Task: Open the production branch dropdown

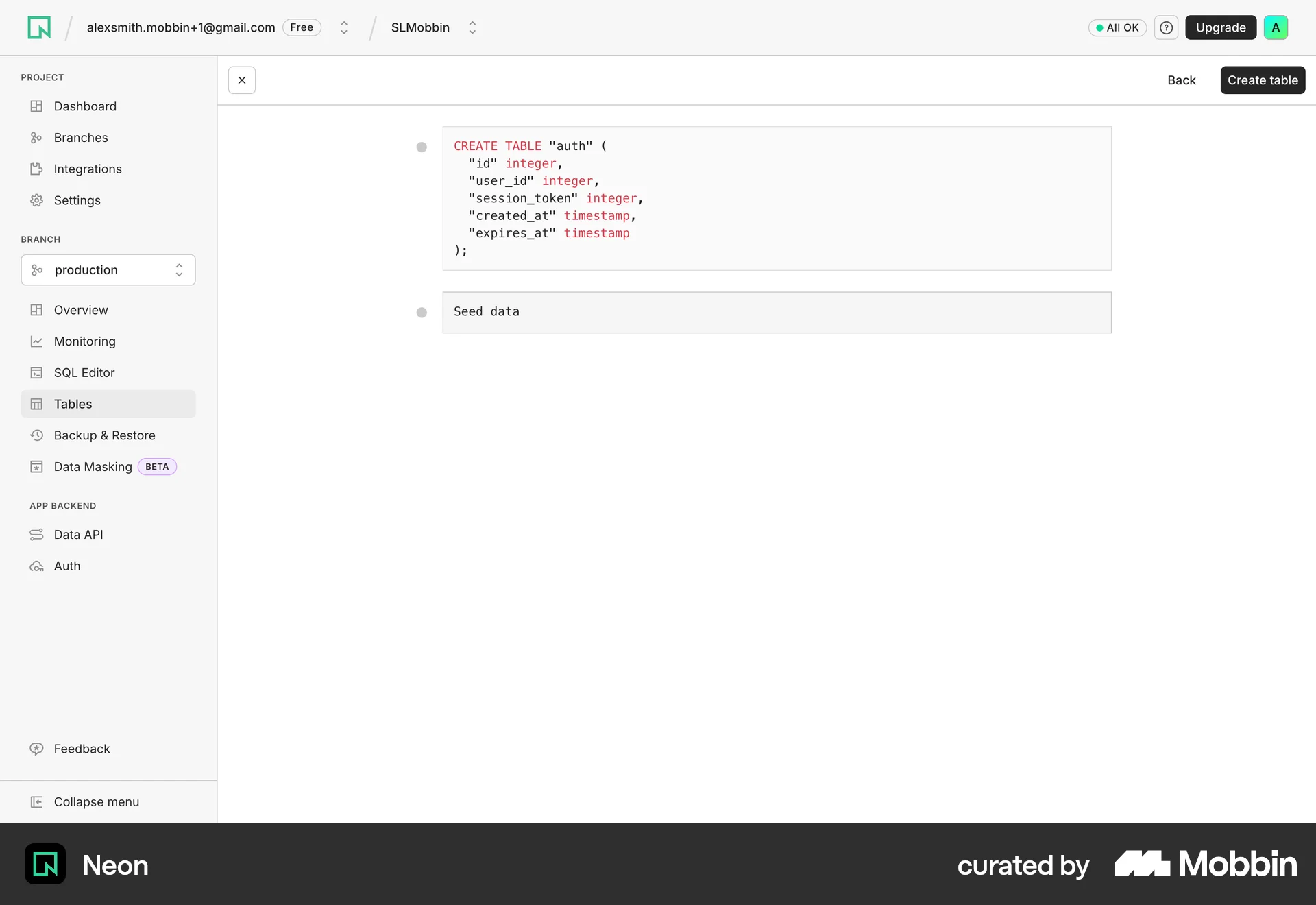Action: [108, 270]
